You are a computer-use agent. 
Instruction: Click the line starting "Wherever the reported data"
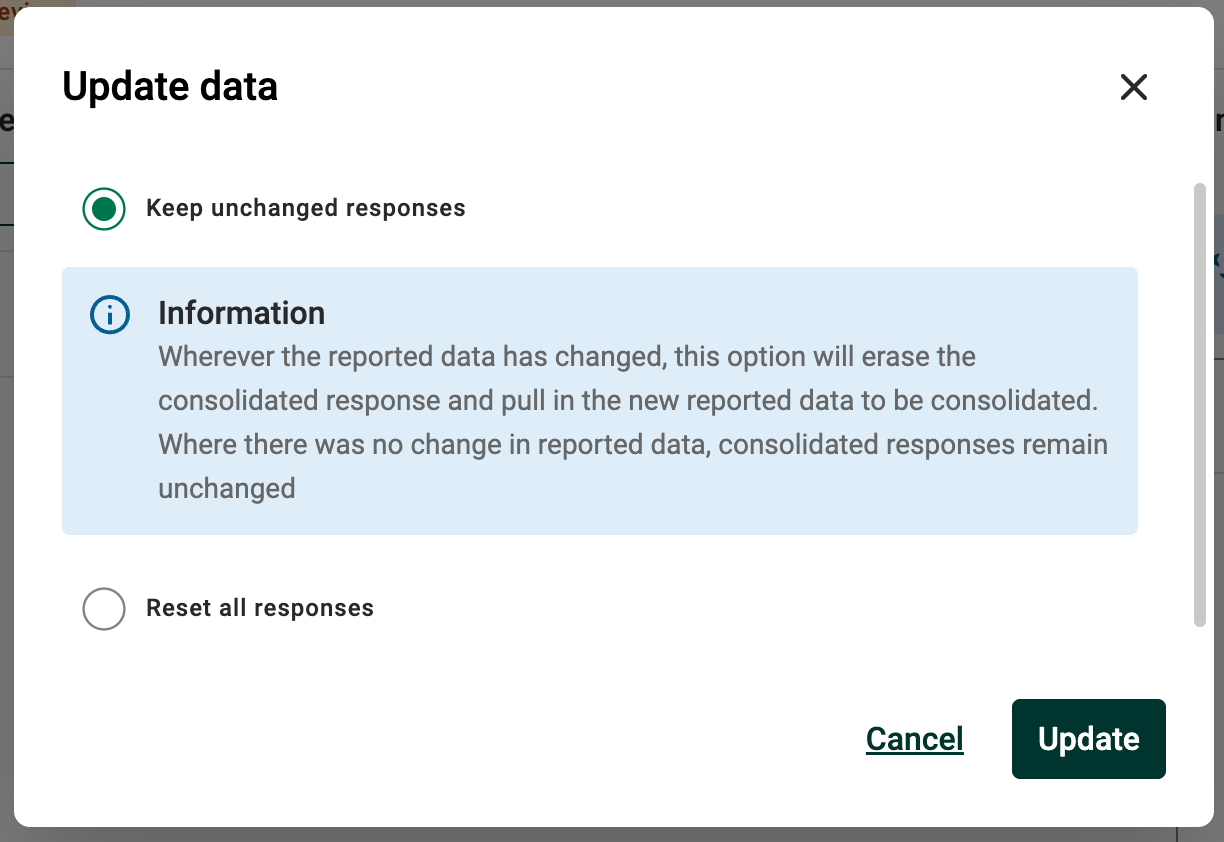[567, 357]
